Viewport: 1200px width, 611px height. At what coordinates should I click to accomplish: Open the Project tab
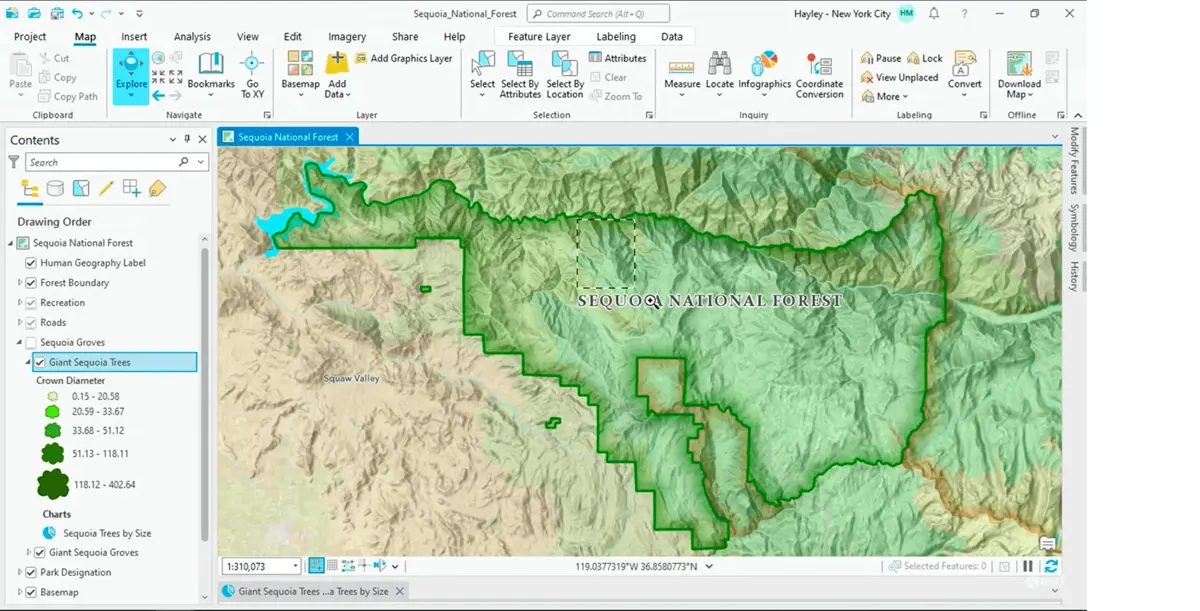click(30, 37)
